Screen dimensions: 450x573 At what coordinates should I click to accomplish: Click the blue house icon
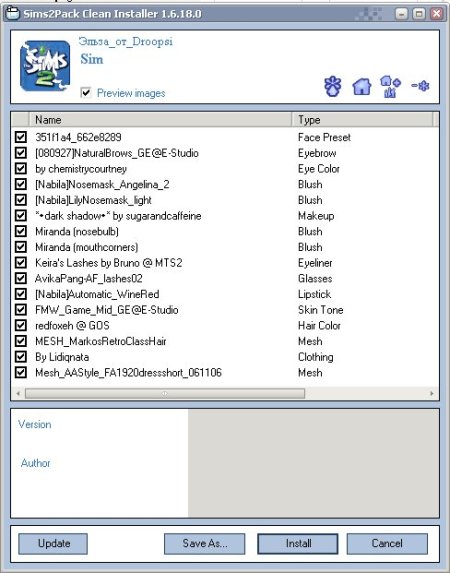[362, 87]
